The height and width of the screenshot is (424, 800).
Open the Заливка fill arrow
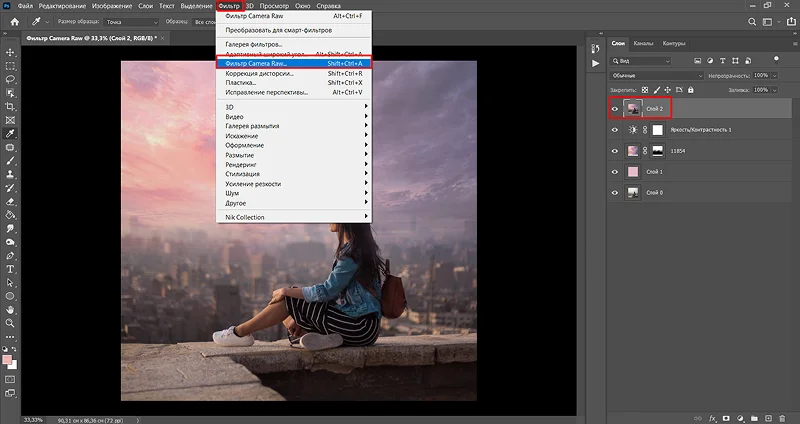coord(775,90)
